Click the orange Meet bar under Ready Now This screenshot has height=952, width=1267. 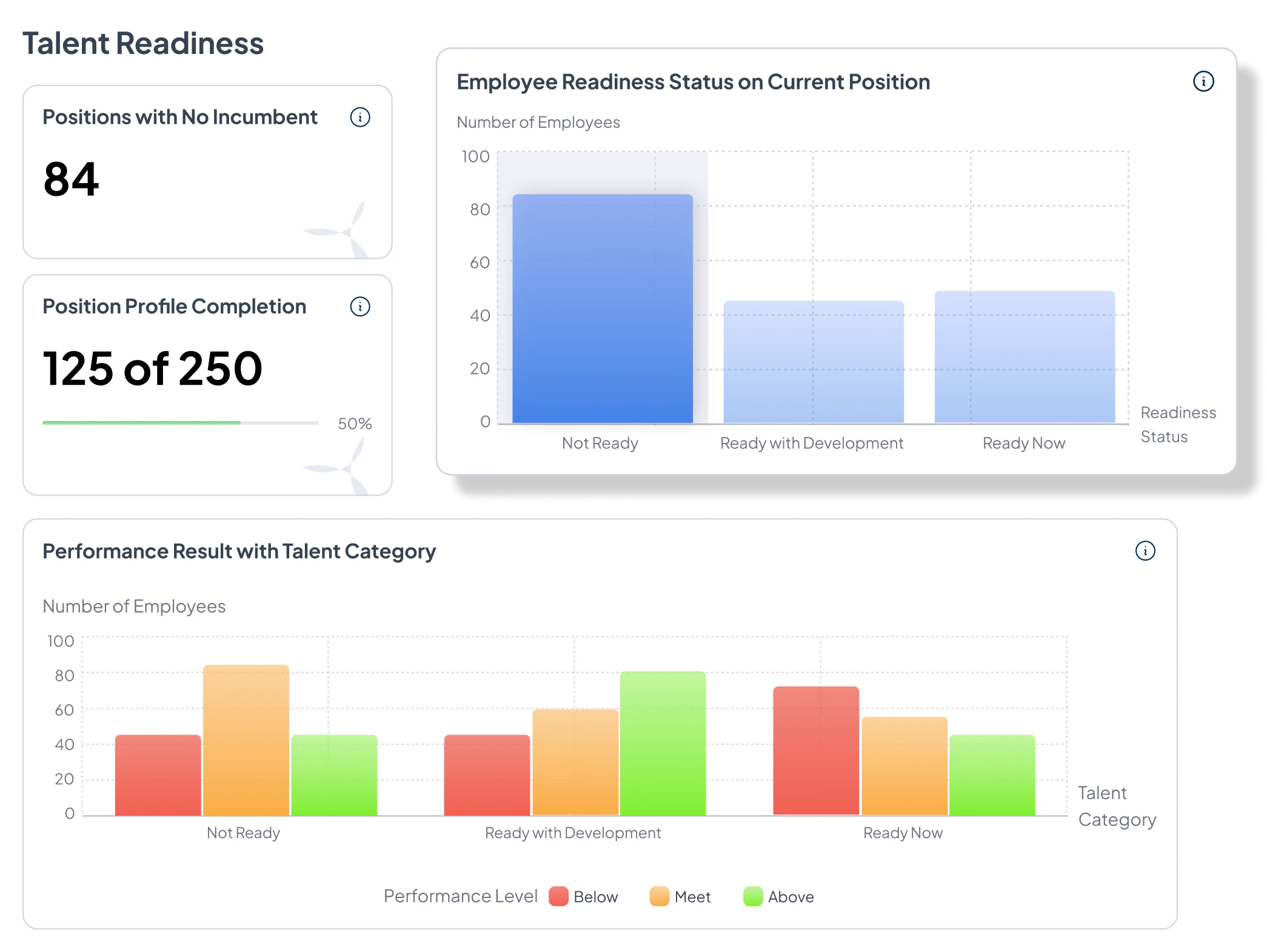904,767
